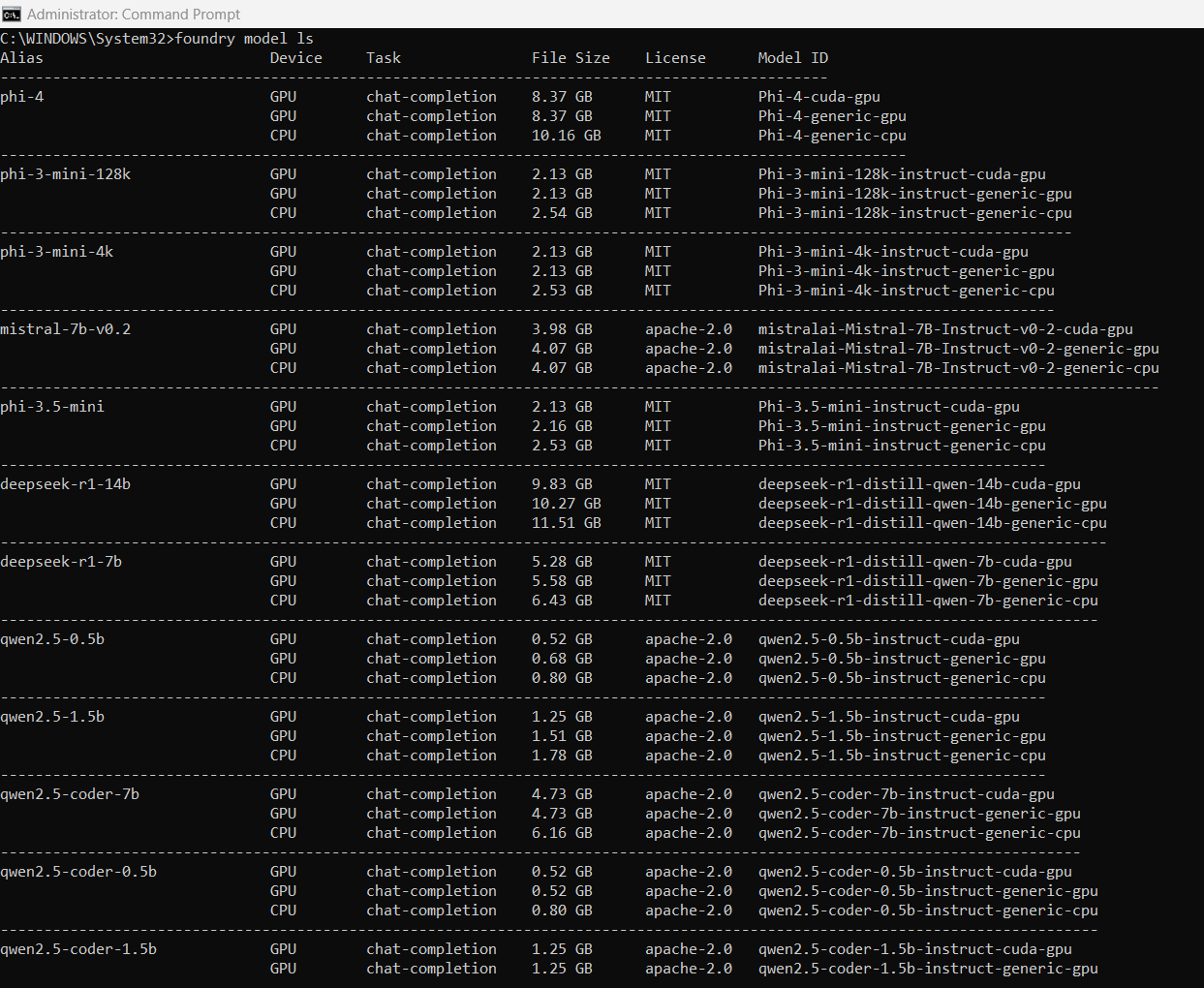1204x988 pixels.
Task: Click the 'qwen2.5-0.5b' alias
Action: pos(52,639)
